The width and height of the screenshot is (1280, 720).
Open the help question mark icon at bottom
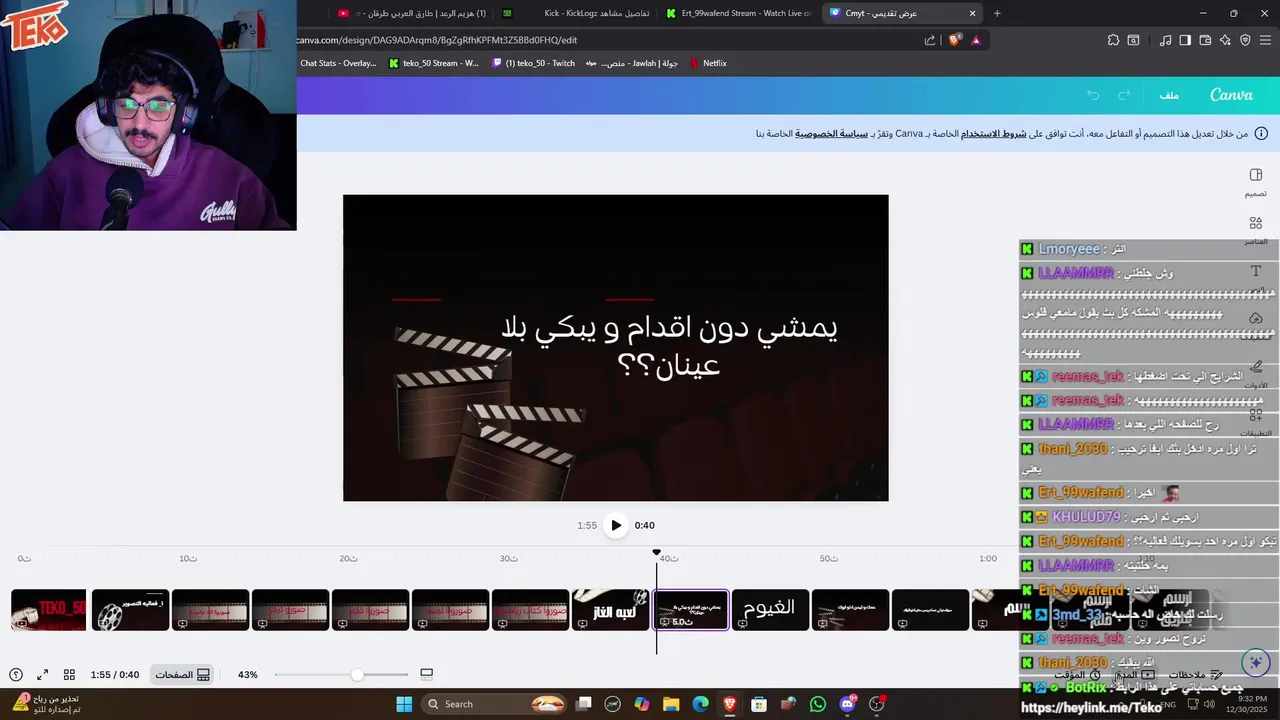pos(16,675)
